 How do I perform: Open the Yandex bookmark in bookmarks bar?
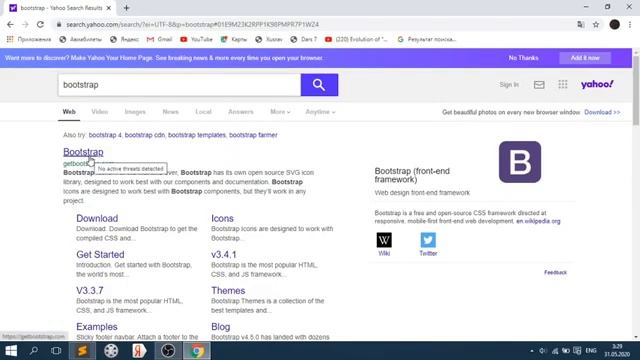click(124, 39)
